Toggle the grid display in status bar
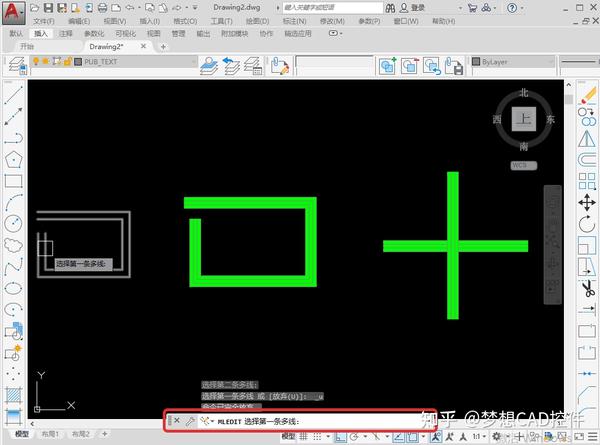The height and width of the screenshot is (445, 600). 303,436
